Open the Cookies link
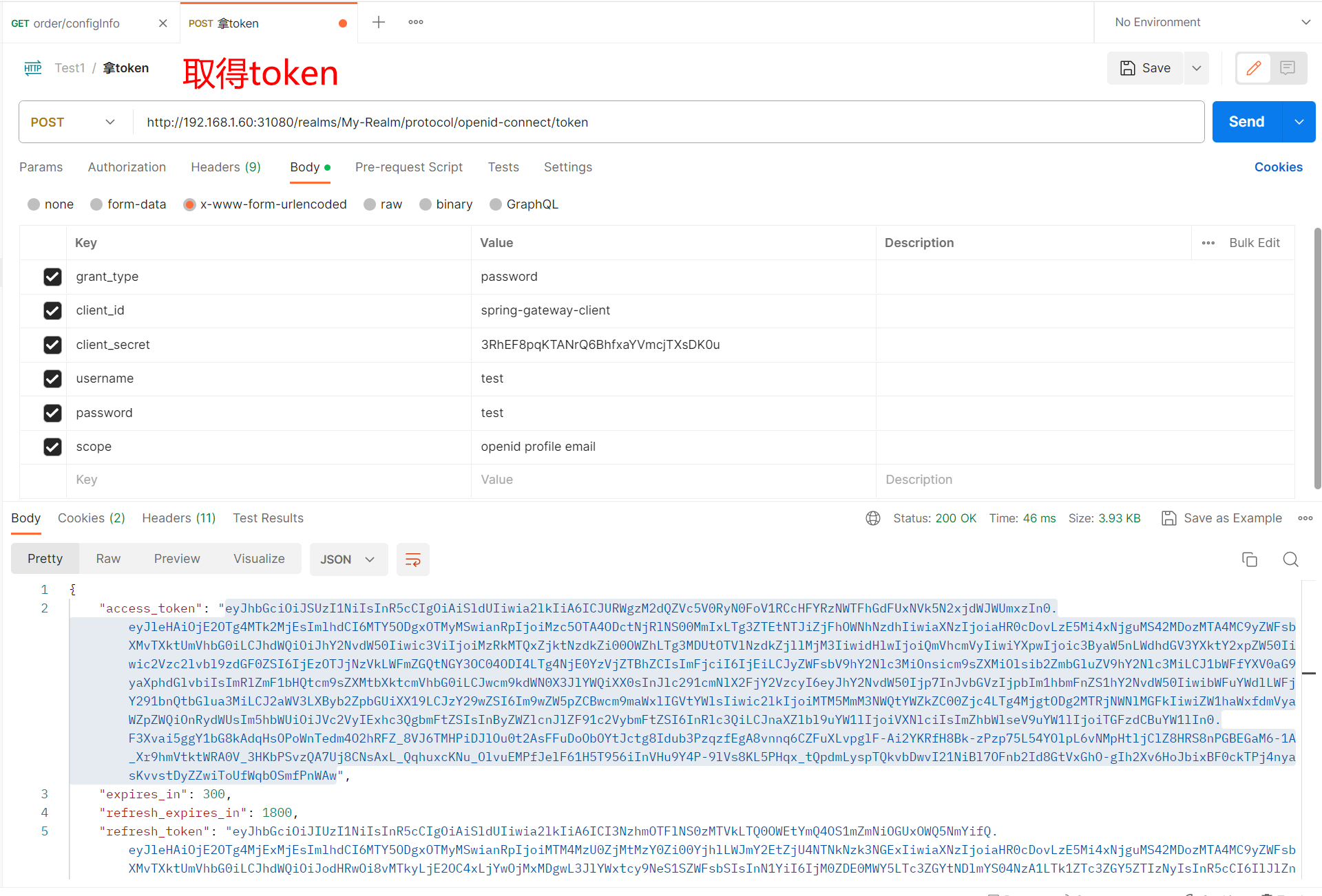The height and width of the screenshot is (896, 1322). (x=1278, y=167)
